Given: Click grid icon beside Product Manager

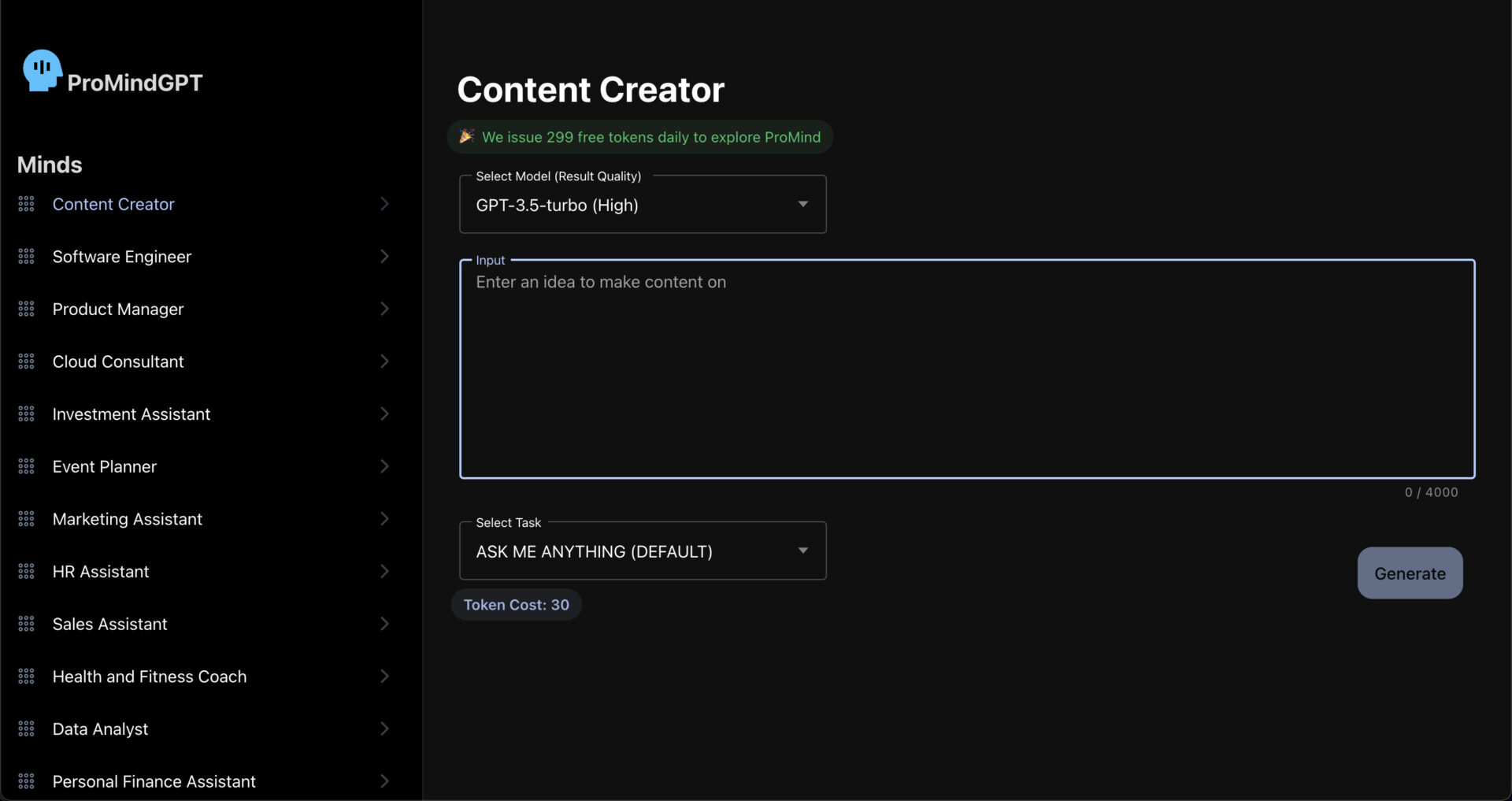Looking at the screenshot, I should pos(26,309).
